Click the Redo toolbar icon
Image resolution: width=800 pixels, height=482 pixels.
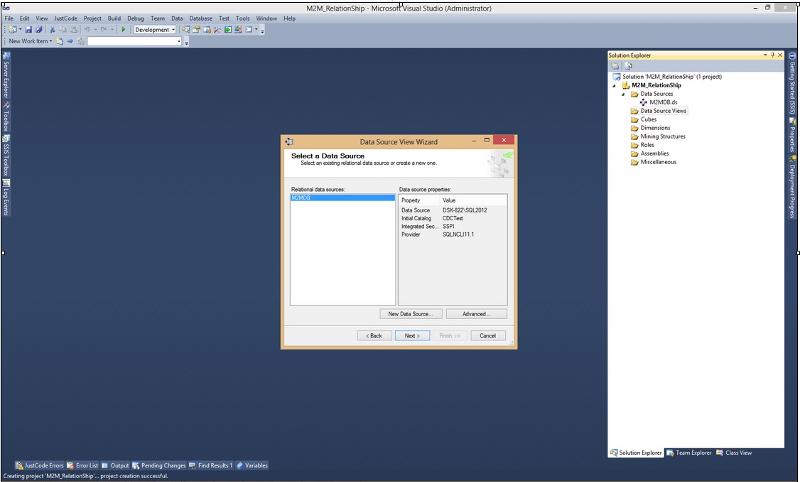pos(104,30)
